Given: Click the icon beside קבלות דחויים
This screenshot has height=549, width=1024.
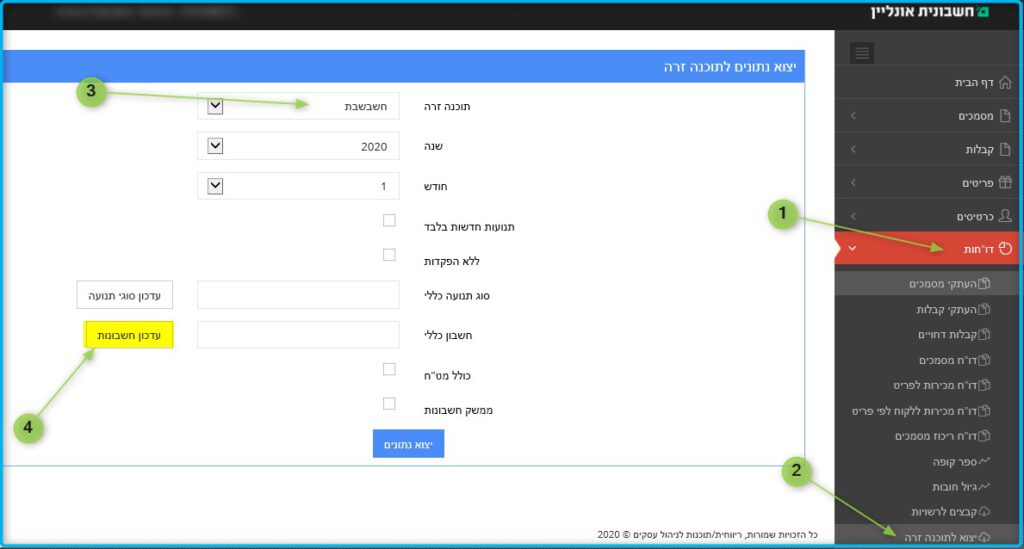Looking at the screenshot, I should 984,334.
